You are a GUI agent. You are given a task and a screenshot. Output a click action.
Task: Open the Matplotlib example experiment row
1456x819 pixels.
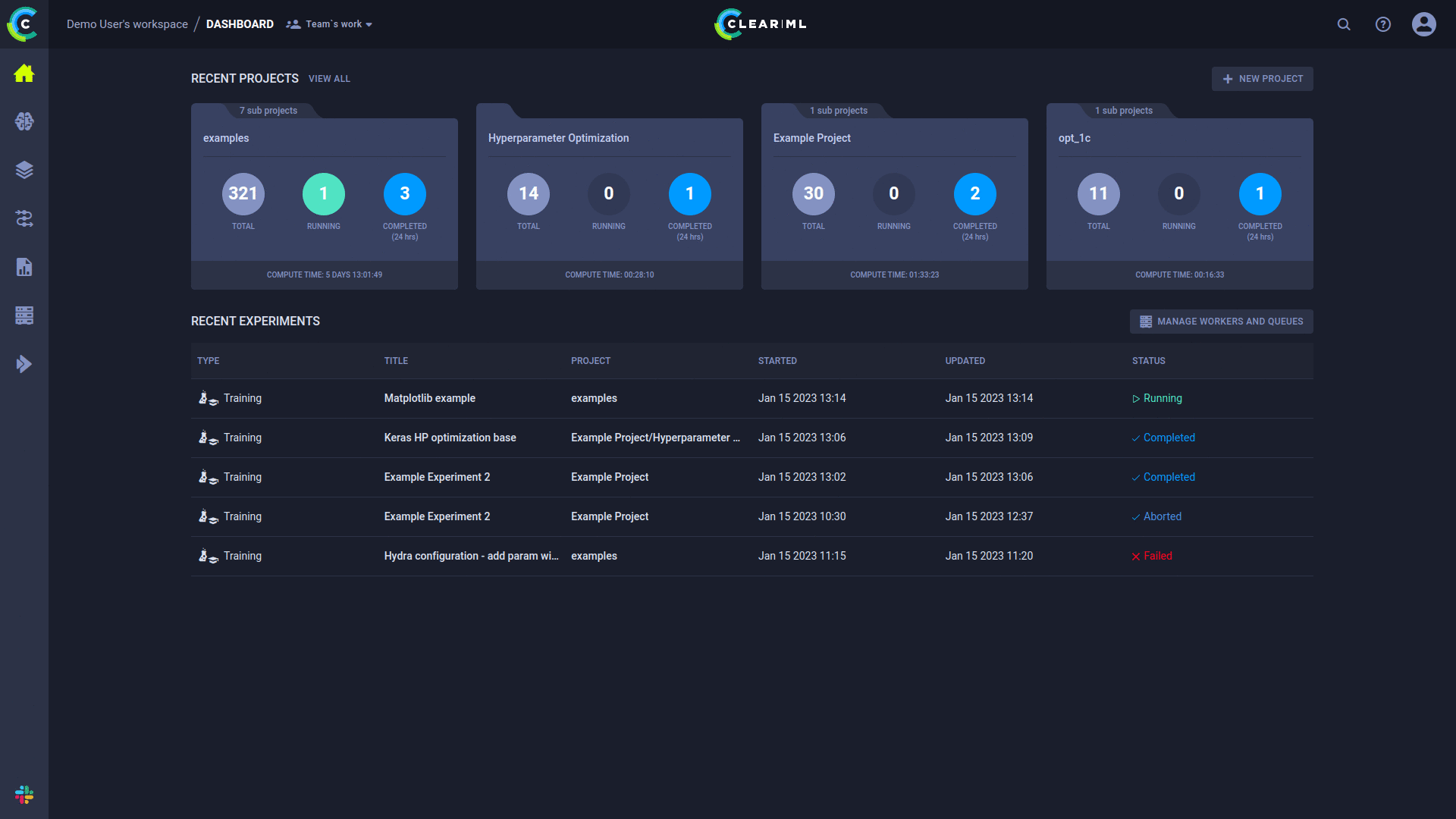click(x=429, y=398)
